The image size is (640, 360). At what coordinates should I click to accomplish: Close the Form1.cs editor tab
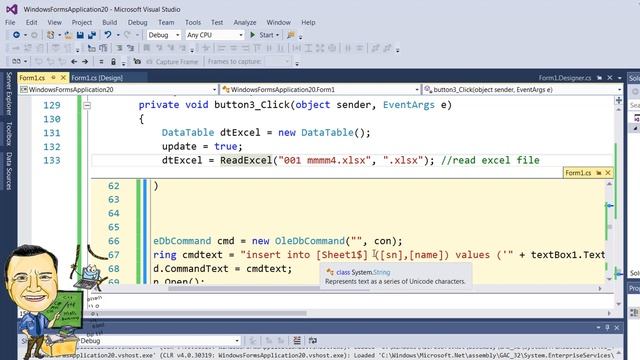click(x=63, y=78)
